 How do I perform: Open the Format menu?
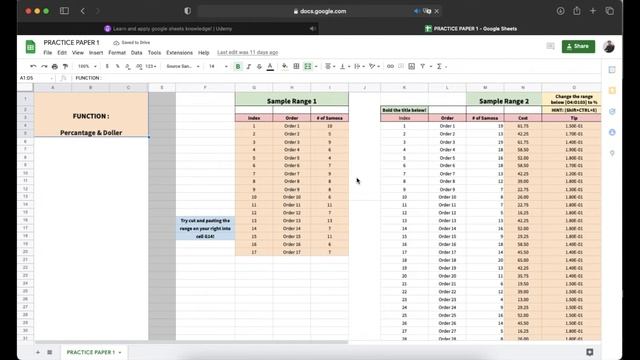click(x=117, y=53)
